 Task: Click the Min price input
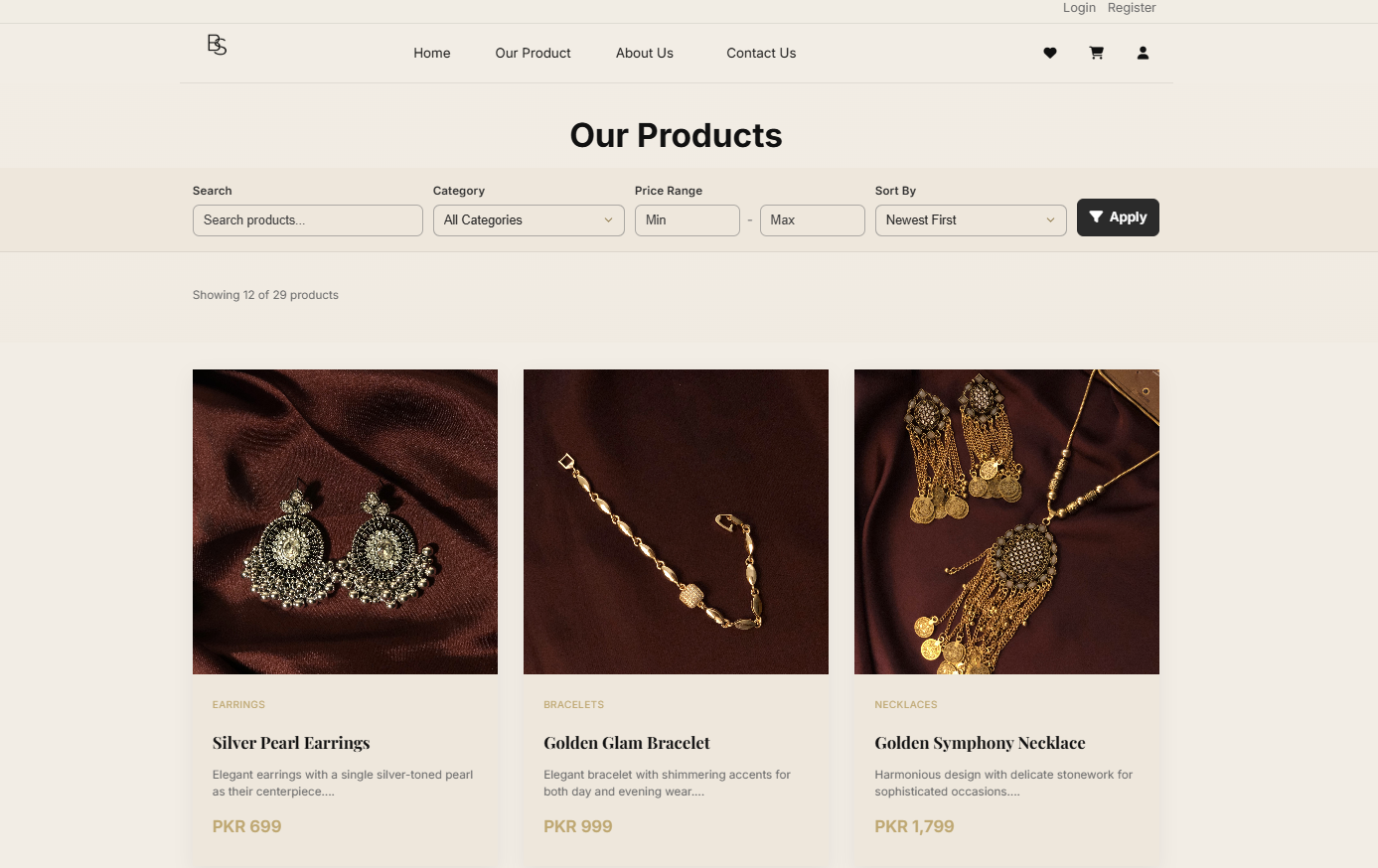687,219
